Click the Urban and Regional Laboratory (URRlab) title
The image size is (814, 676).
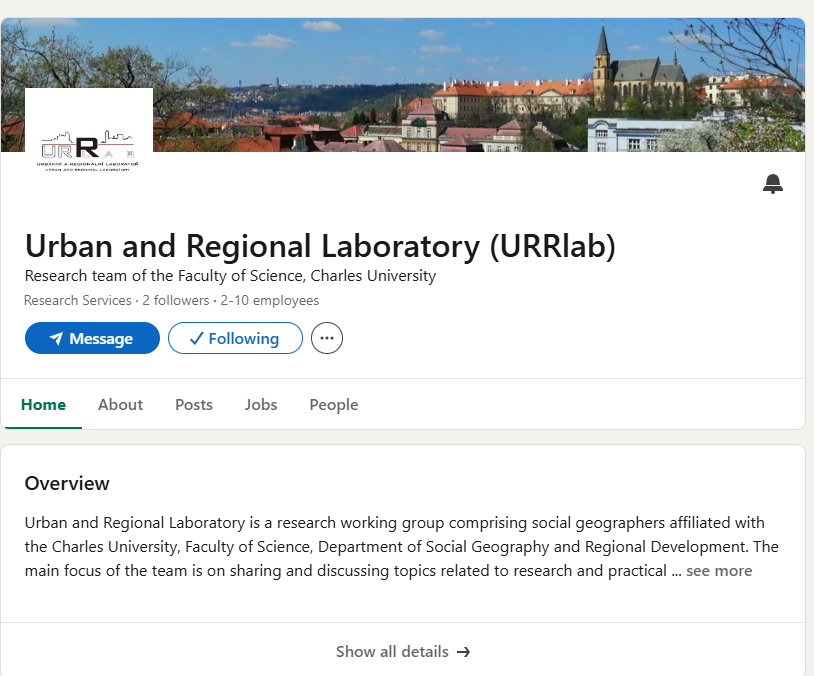pyautogui.click(x=320, y=246)
